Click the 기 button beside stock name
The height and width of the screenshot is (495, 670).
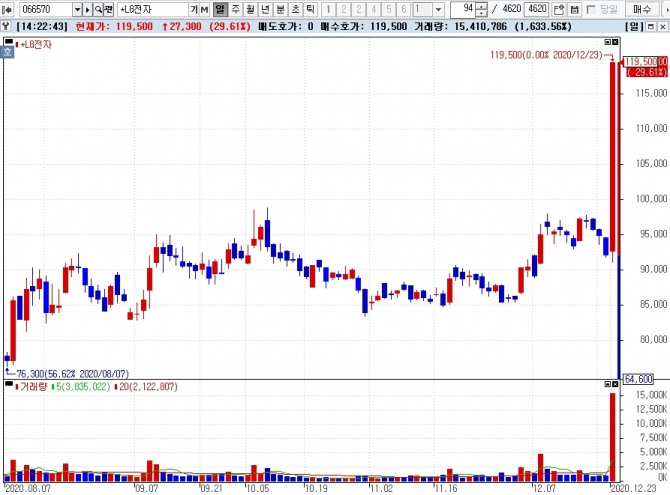(x=194, y=9)
